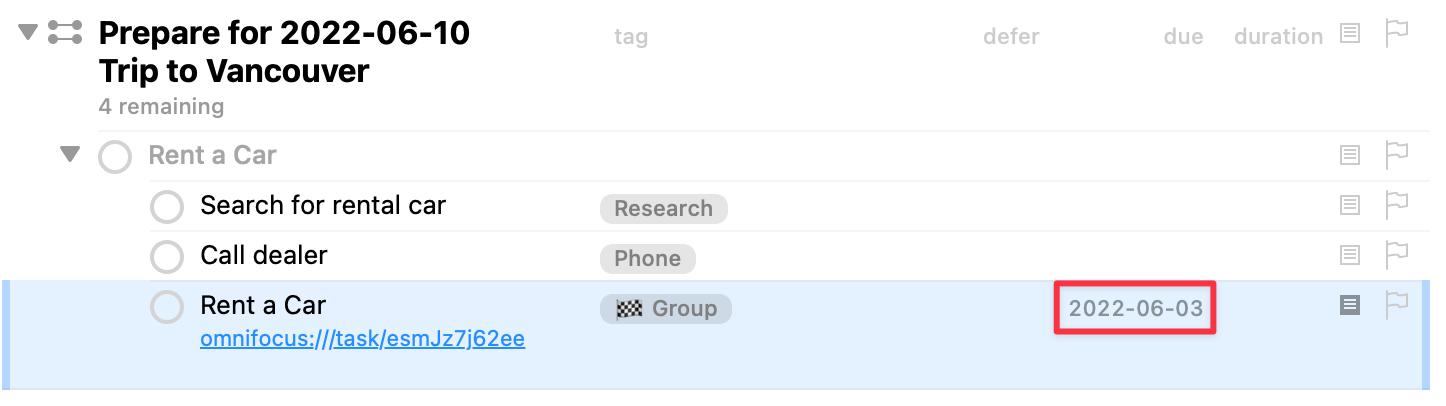This screenshot has height=406, width=1446.
Task: Flag the Rent a Car group row
Action: tap(1397, 155)
